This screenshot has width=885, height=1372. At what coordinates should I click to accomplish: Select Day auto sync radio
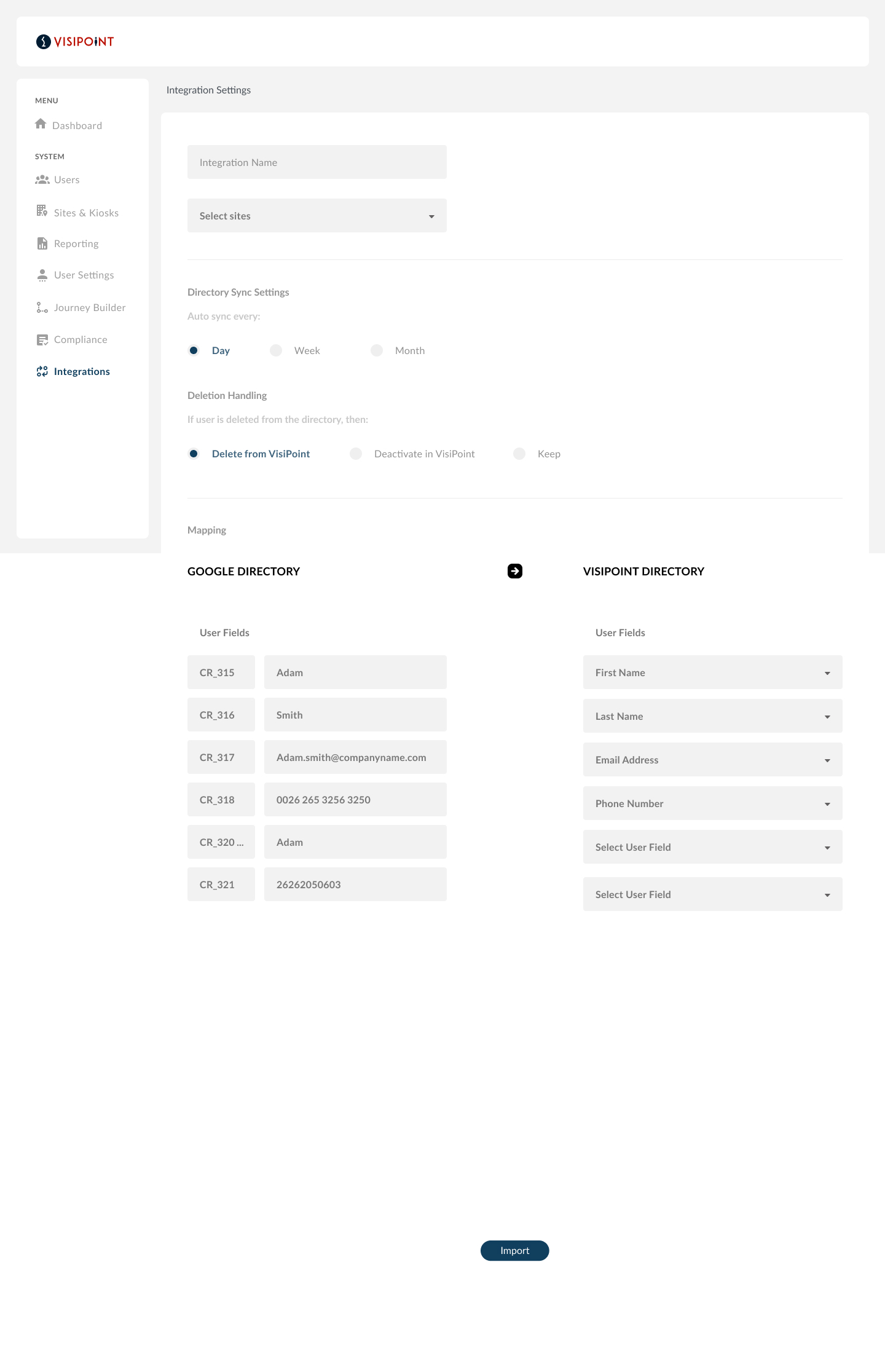194,350
